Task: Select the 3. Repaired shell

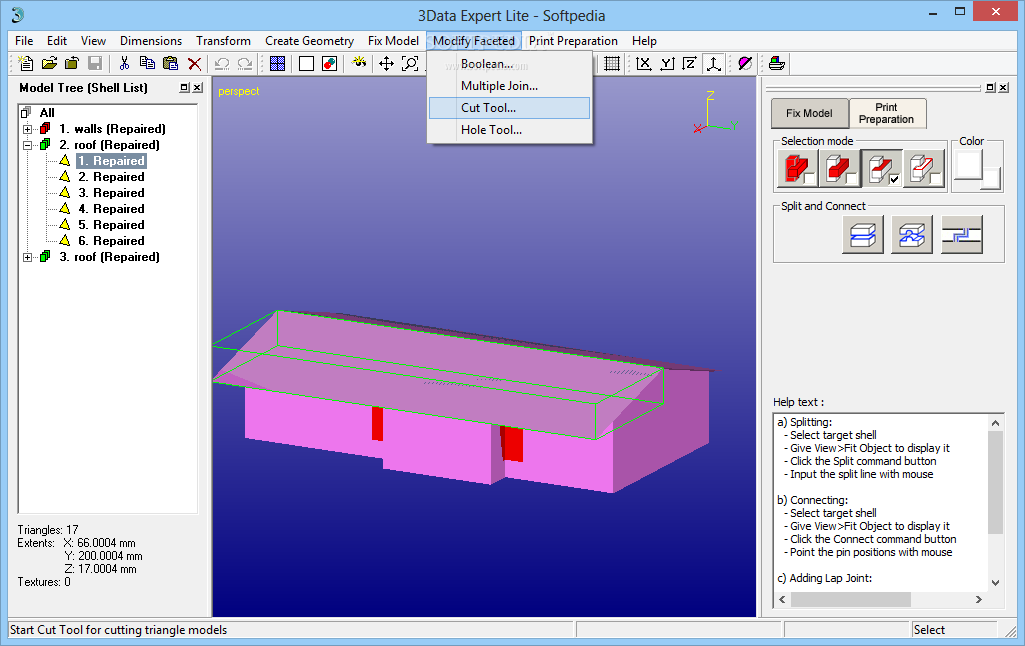Action: pos(111,193)
